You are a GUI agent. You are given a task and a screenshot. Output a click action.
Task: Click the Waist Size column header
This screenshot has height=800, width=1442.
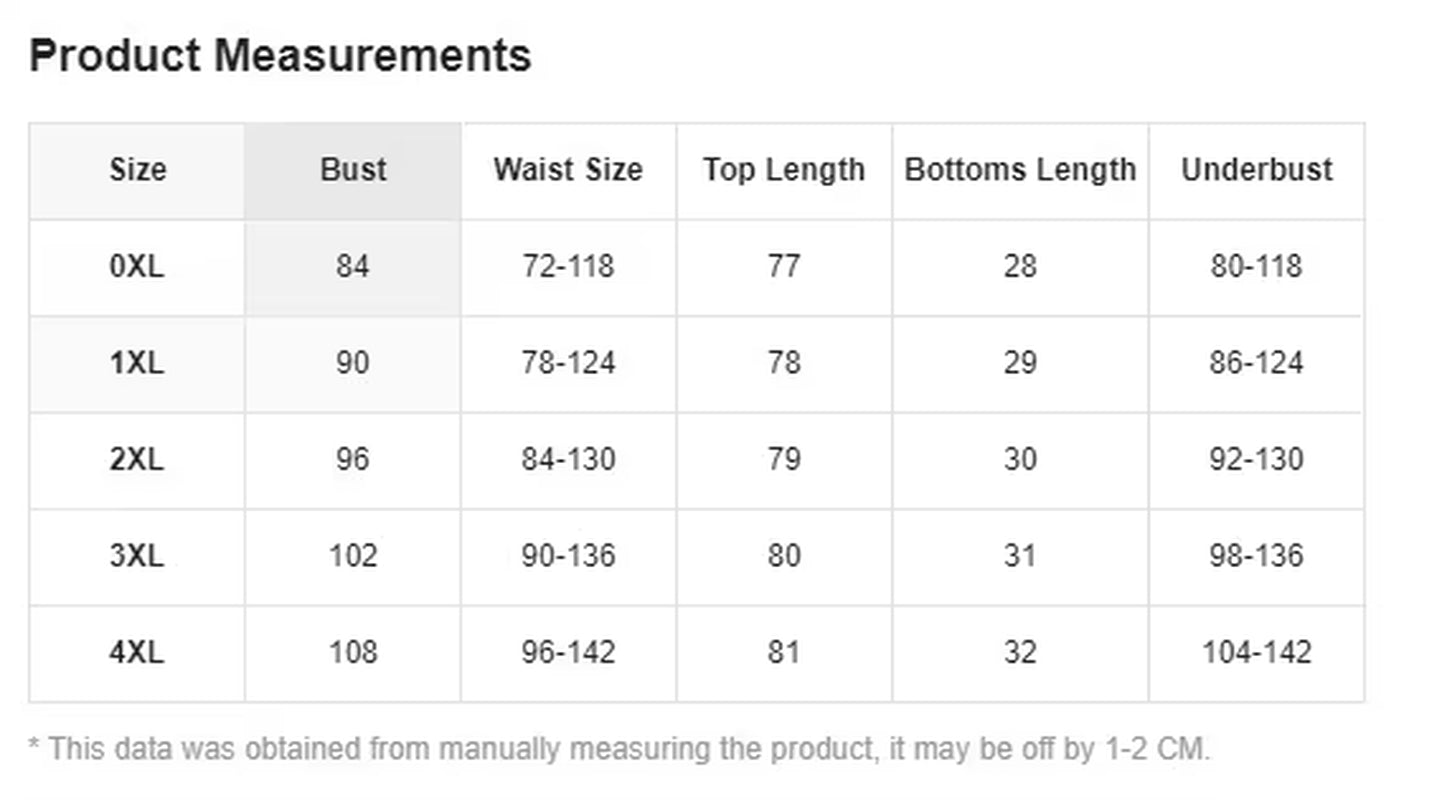click(x=568, y=170)
